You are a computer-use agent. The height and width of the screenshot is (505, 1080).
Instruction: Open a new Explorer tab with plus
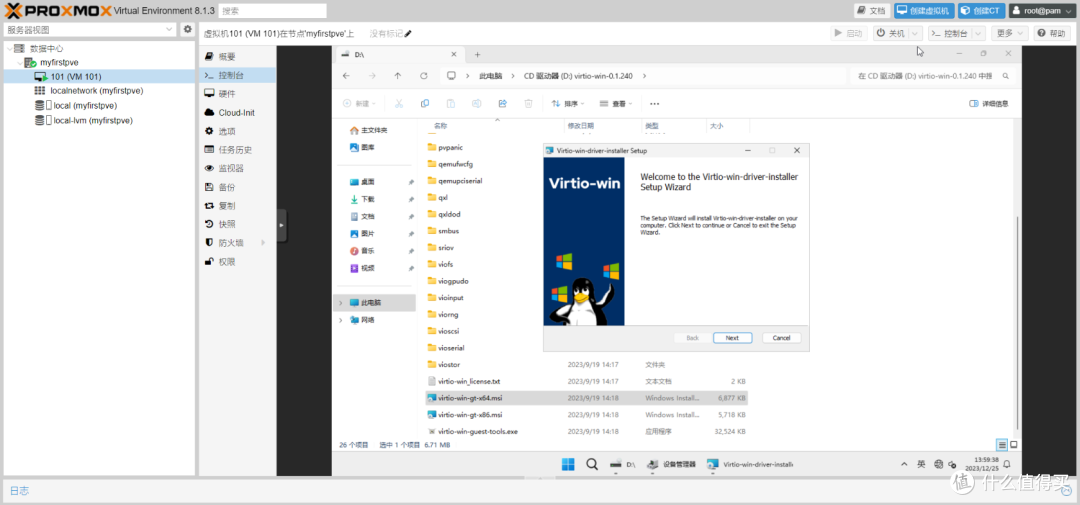pyautogui.click(x=477, y=54)
